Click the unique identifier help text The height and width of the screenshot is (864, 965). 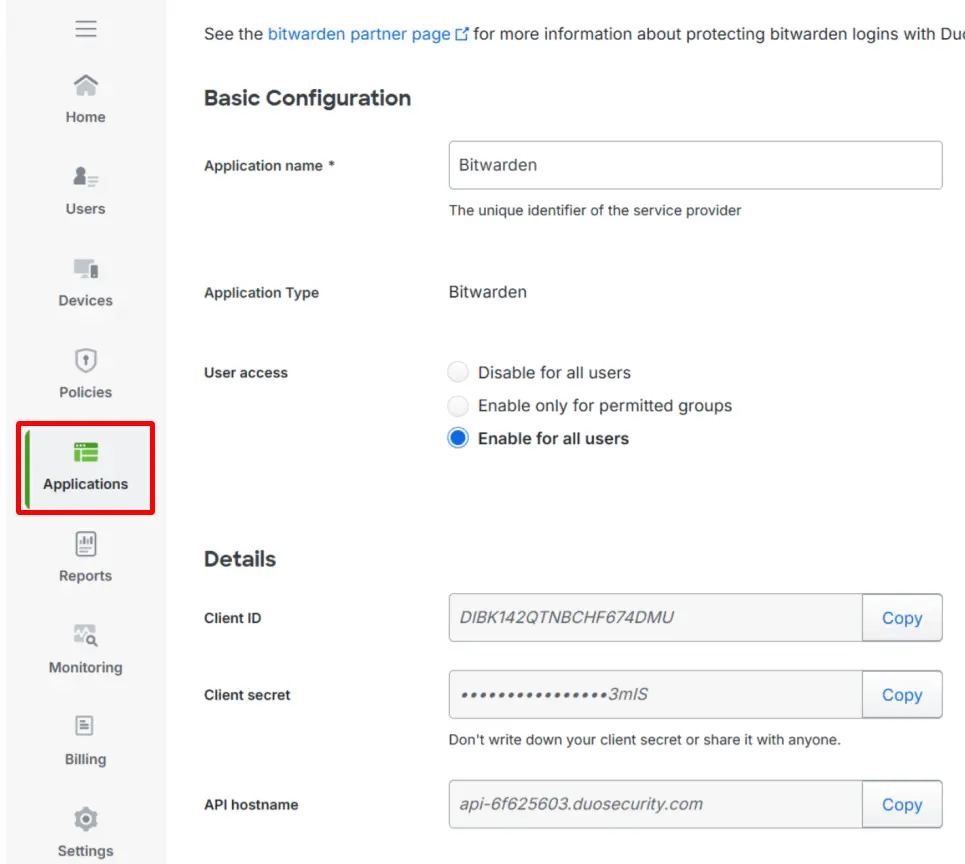click(595, 210)
